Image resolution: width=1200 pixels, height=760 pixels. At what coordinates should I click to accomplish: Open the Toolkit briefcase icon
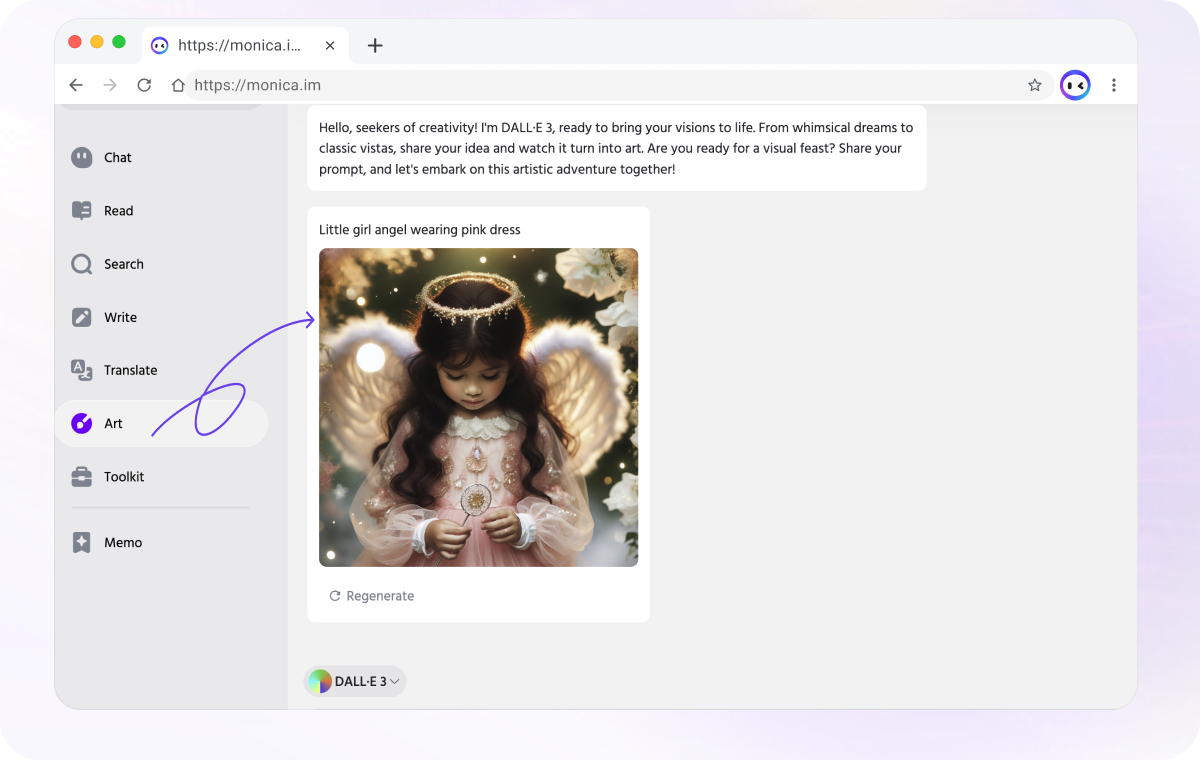pos(82,477)
